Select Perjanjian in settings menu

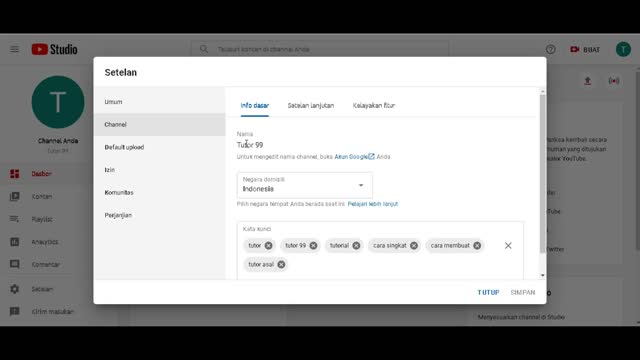pyautogui.click(x=159, y=215)
